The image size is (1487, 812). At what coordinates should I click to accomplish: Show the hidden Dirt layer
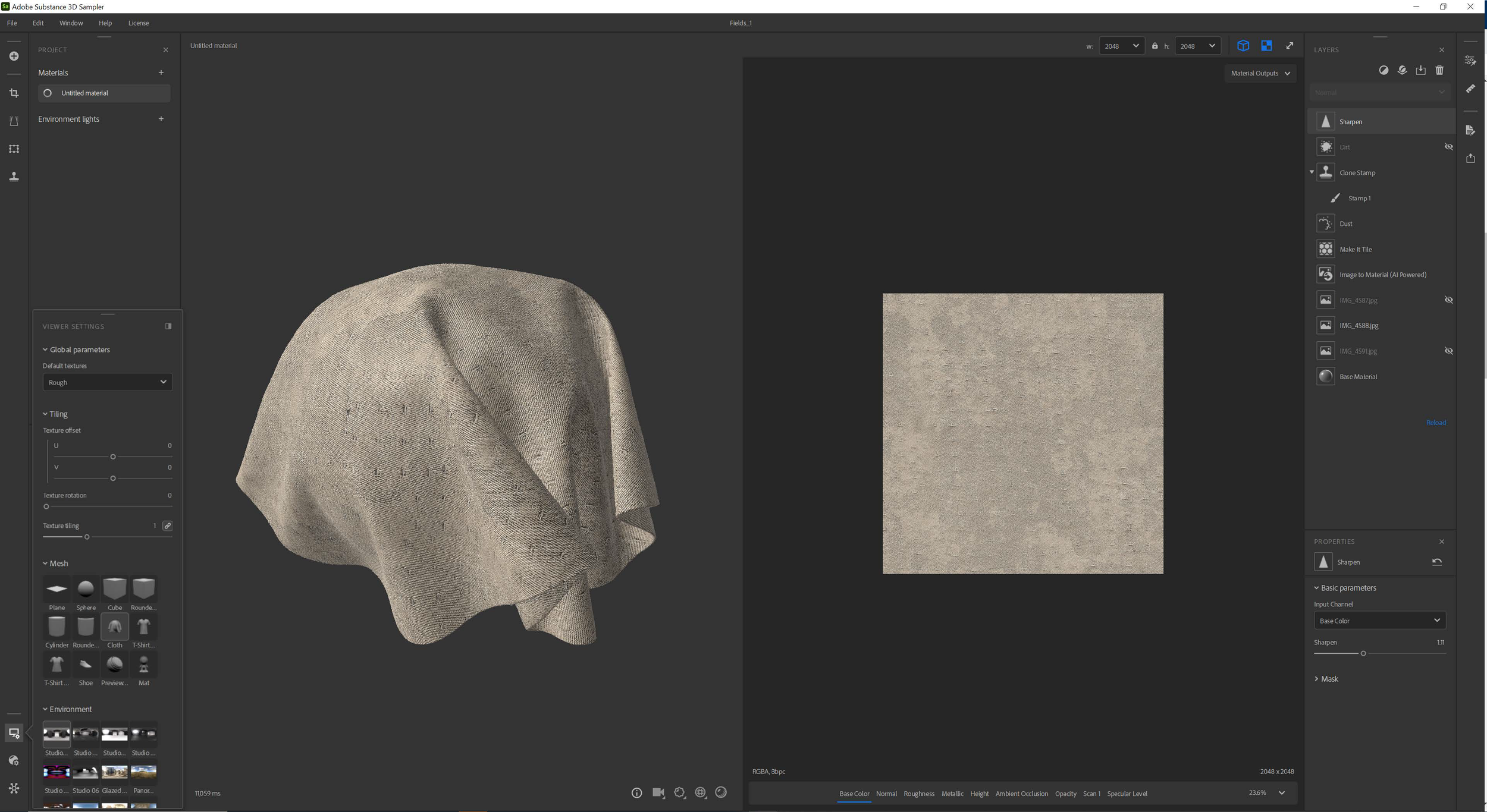point(1448,147)
